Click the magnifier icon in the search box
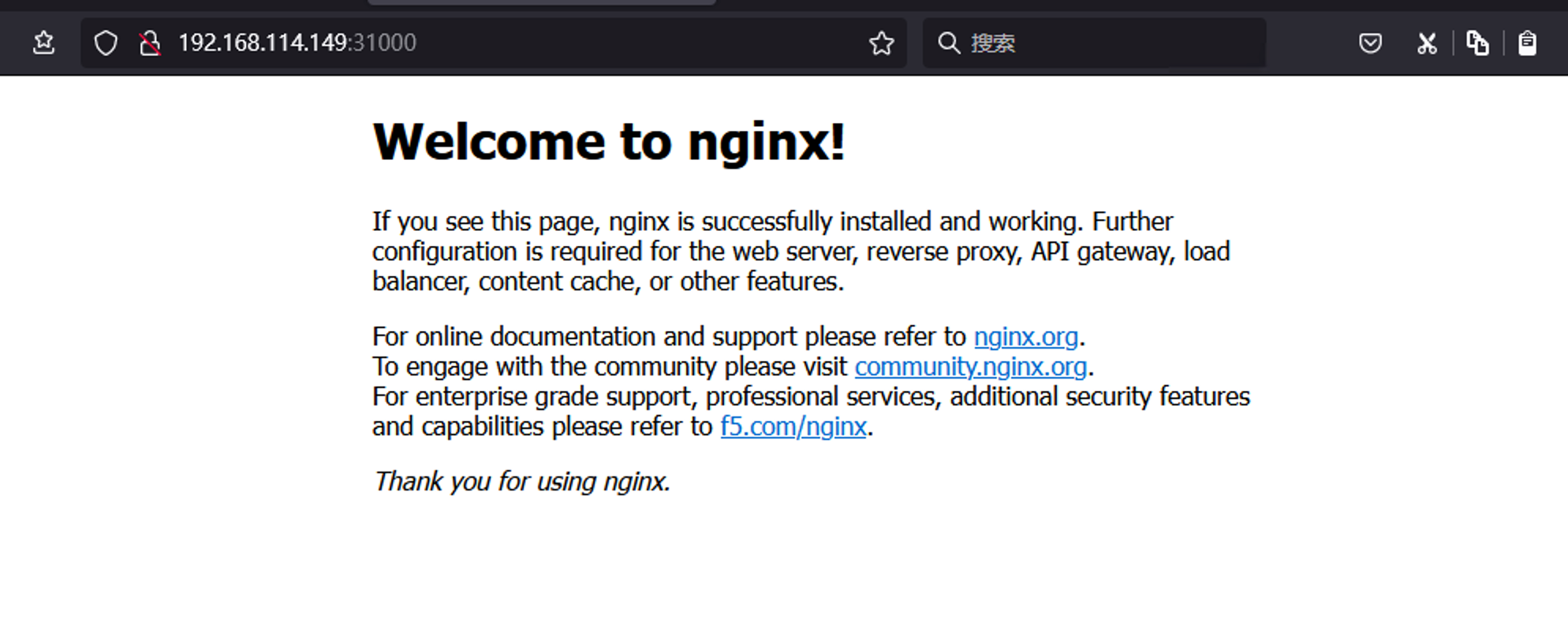This screenshot has width=1568, height=626. 949,43
